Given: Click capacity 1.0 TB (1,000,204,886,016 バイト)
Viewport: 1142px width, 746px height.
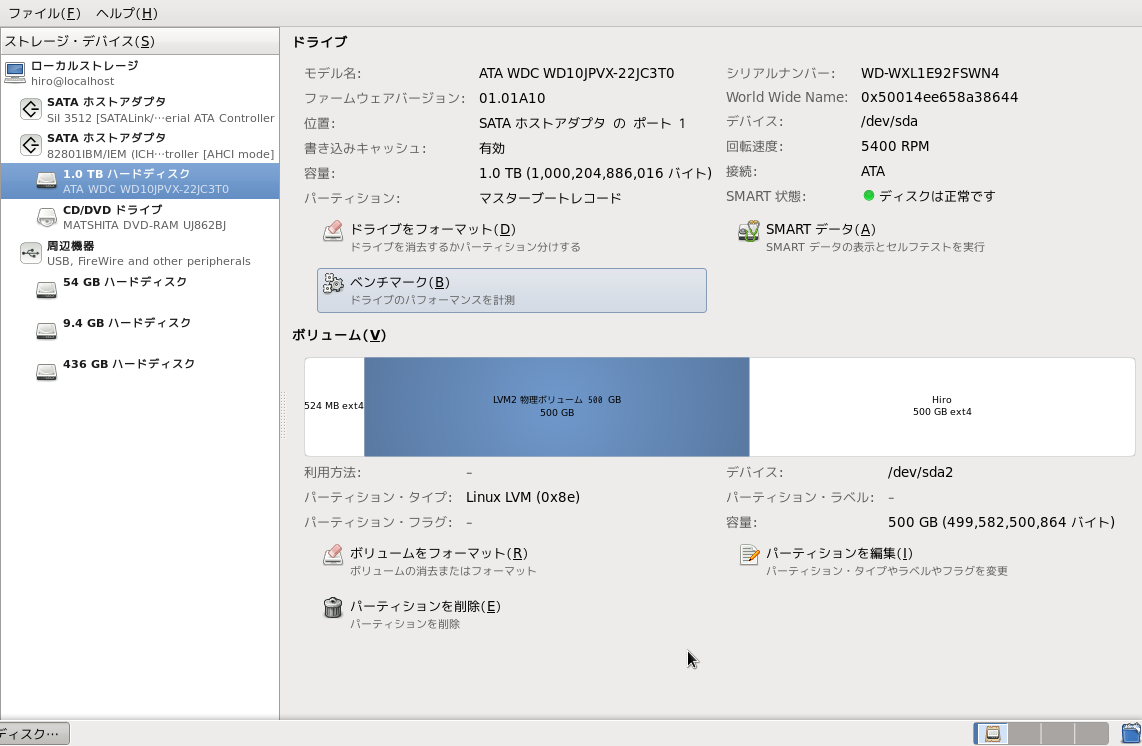Looking at the screenshot, I should [595, 173].
